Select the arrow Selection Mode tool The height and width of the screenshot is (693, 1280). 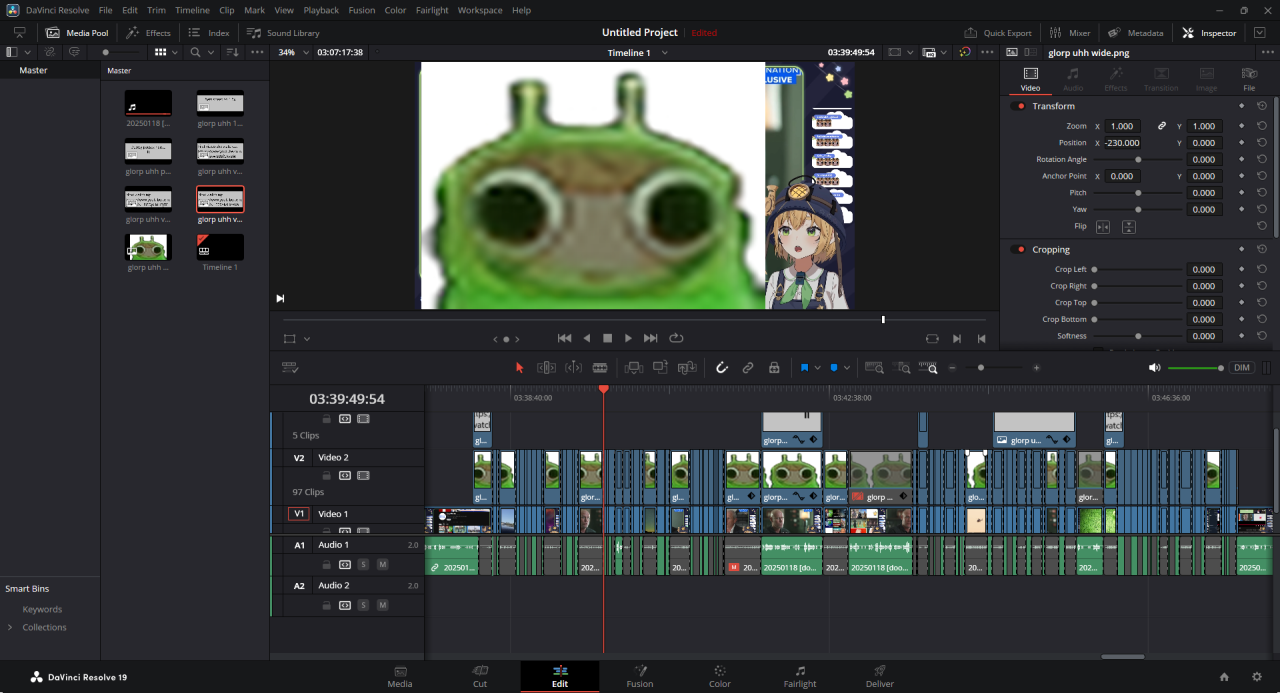519,368
